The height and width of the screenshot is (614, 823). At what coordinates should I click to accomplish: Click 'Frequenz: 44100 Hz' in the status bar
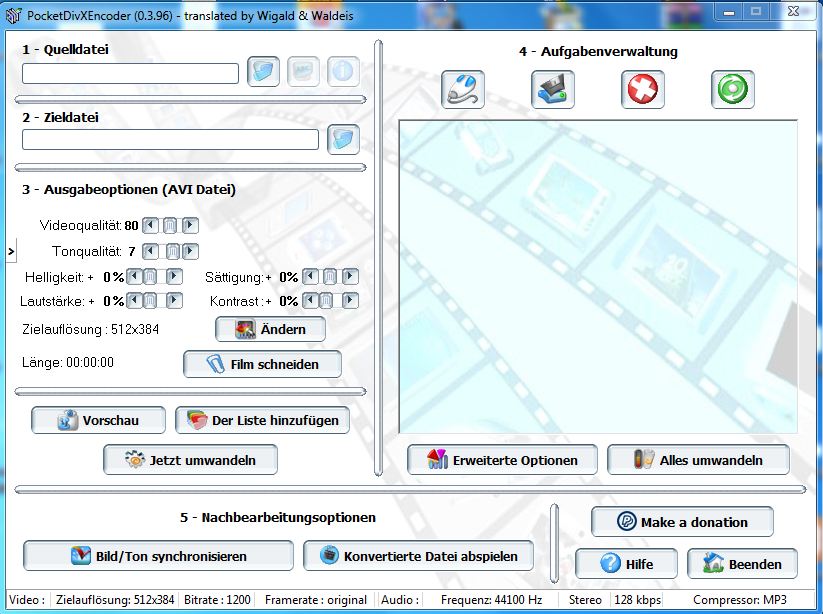coord(491,600)
